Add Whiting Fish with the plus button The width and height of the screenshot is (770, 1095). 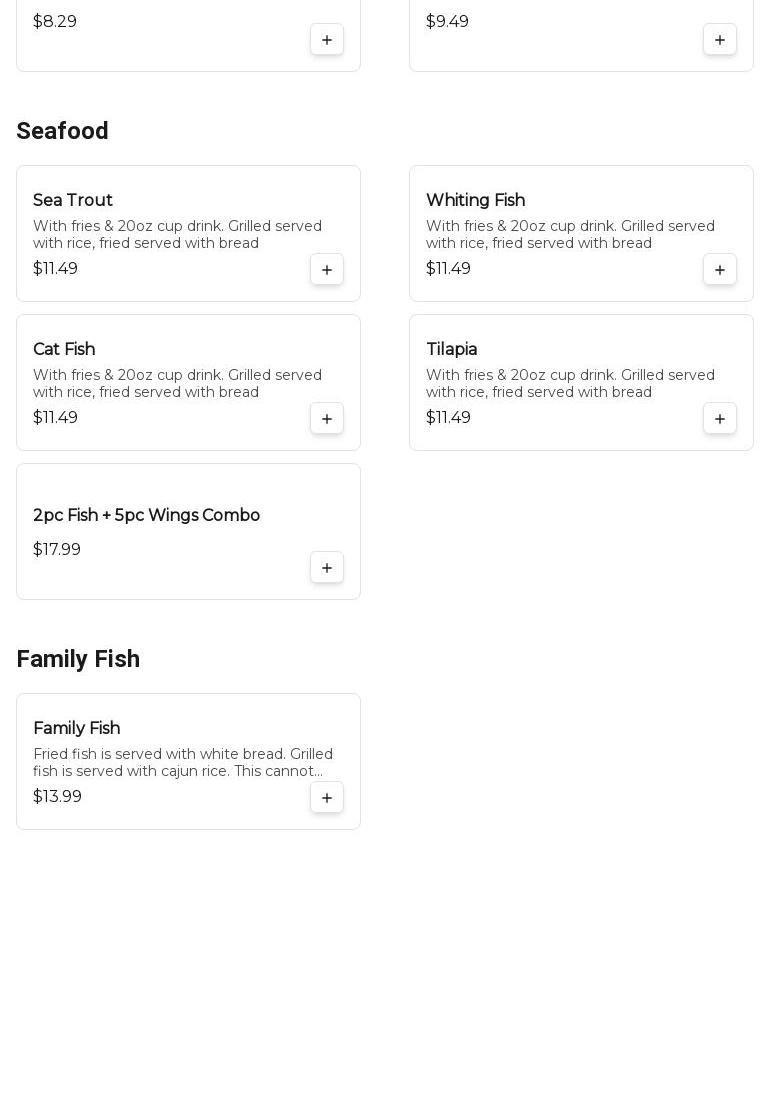(x=720, y=270)
